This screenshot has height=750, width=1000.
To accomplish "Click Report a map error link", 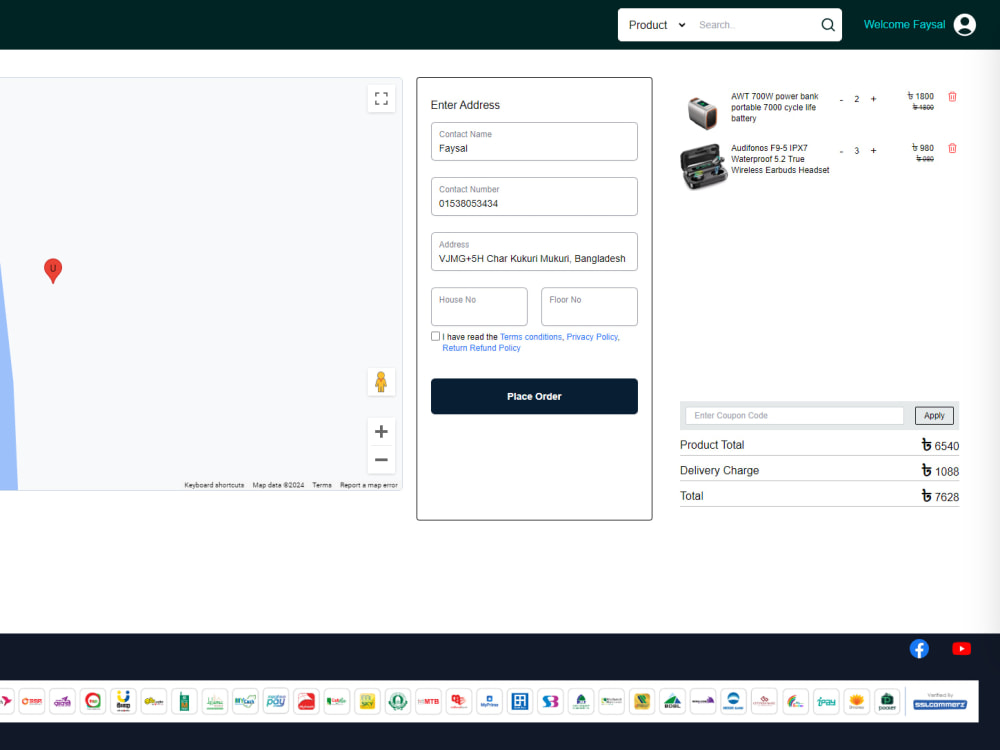I will 369,485.
